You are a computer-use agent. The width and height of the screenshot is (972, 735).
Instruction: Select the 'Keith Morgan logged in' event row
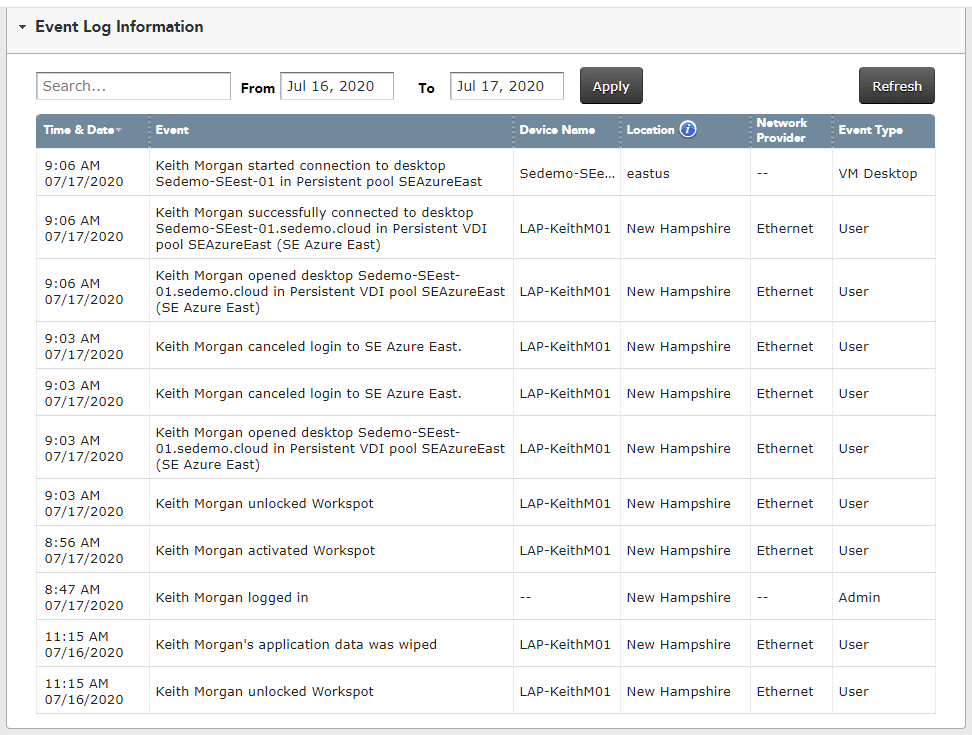[485, 597]
